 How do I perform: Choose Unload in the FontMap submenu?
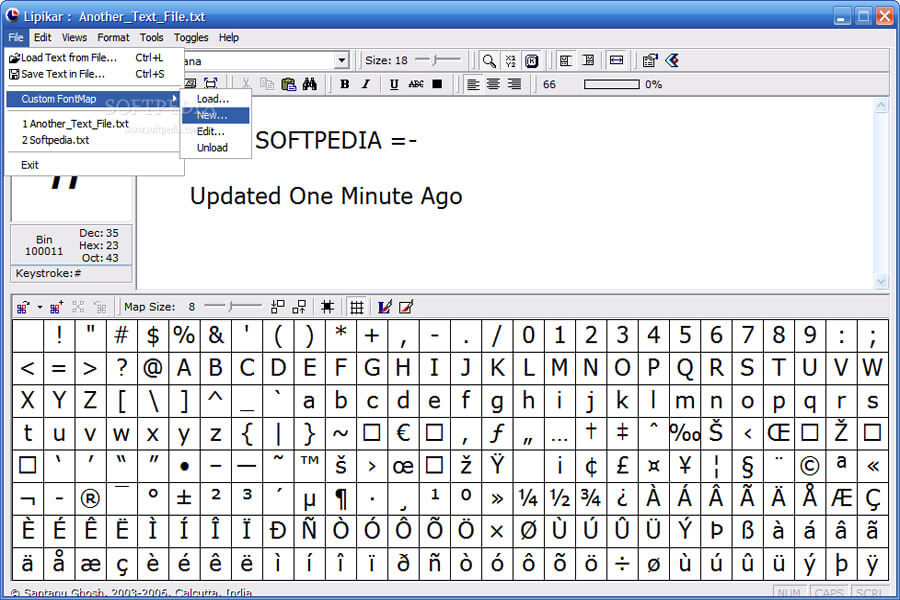(x=215, y=148)
